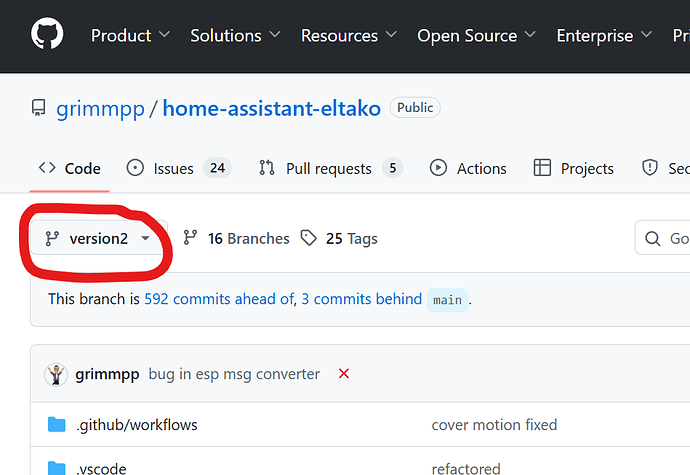Expand the Solutions menu
This screenshot has height=475, width=690.
coord(235,35)
